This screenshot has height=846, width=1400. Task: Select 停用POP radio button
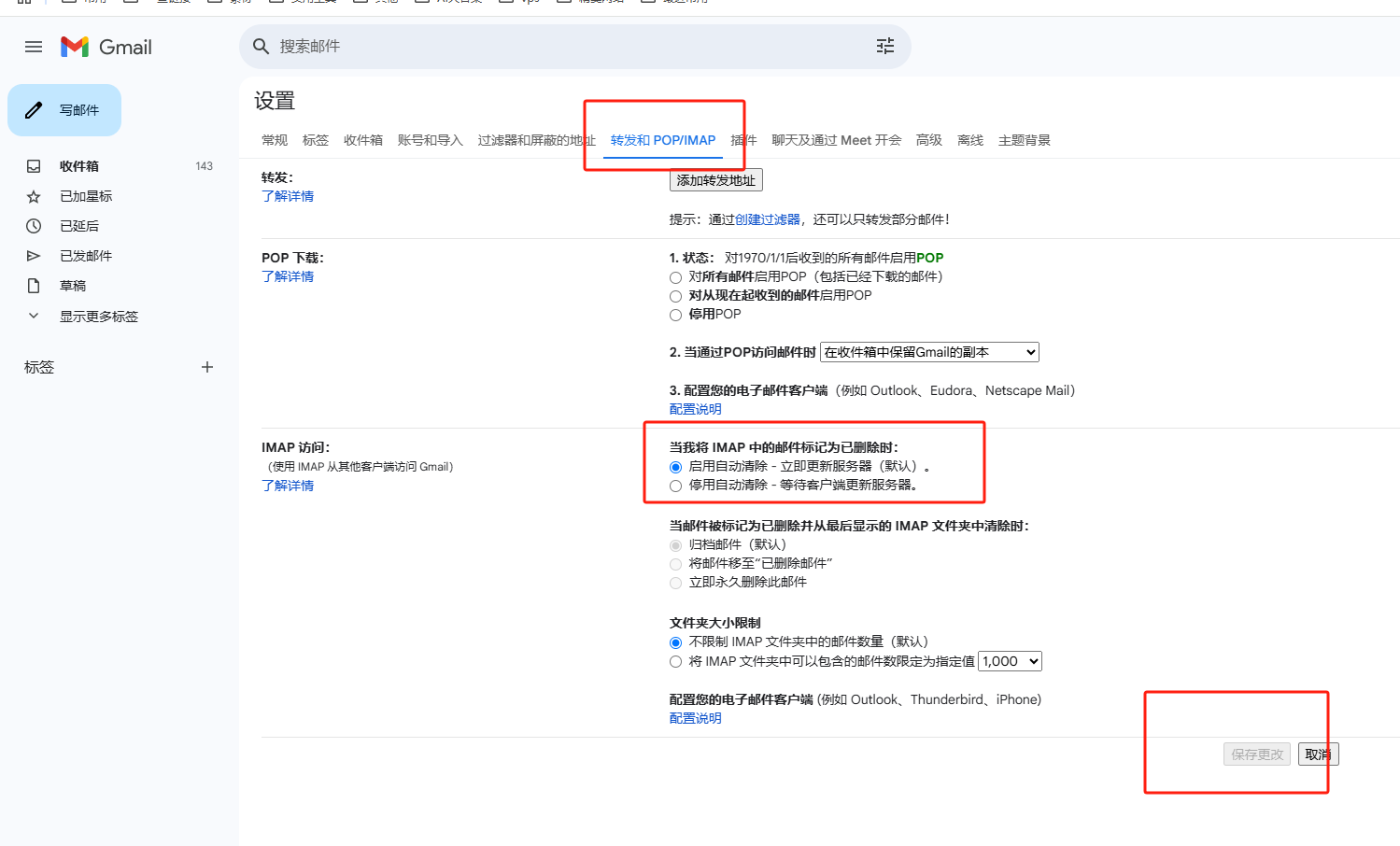[x=675, y=315]
